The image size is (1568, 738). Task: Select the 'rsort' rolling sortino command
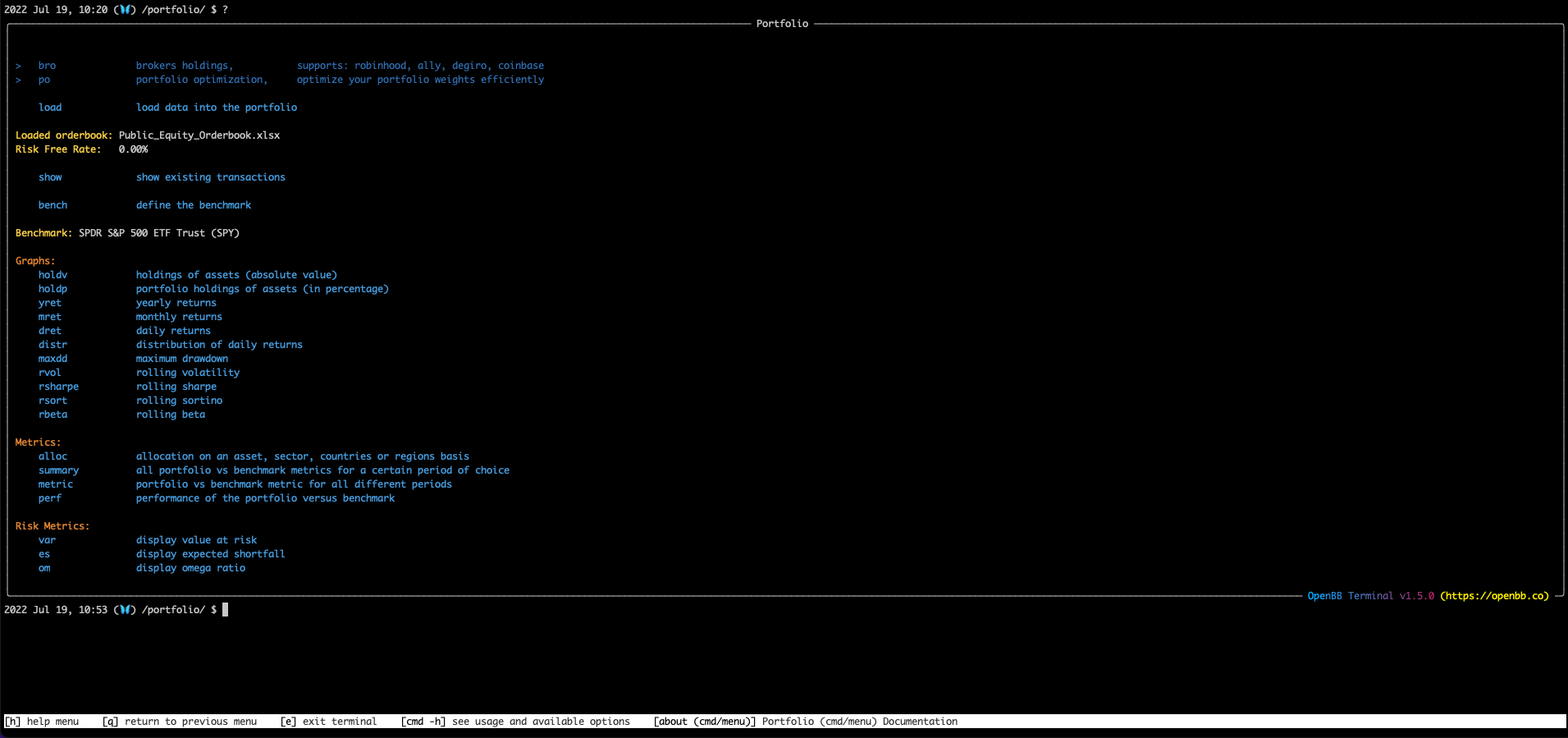pos(53,401)
